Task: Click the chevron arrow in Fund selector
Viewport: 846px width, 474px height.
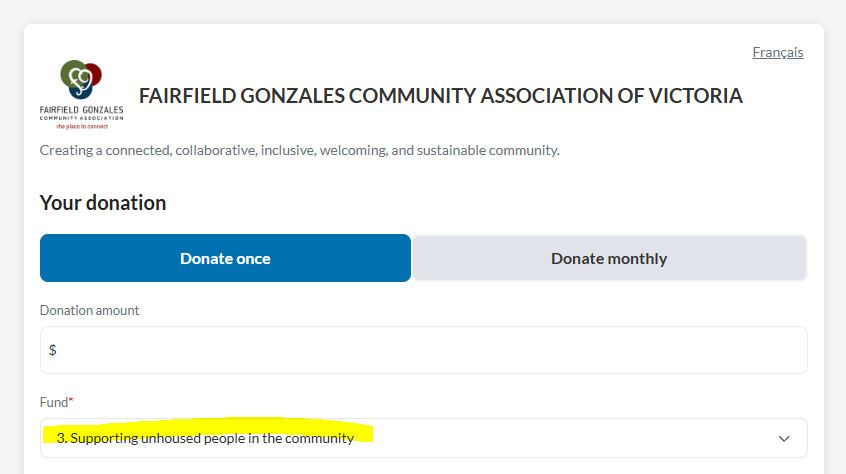Action: 784,438
